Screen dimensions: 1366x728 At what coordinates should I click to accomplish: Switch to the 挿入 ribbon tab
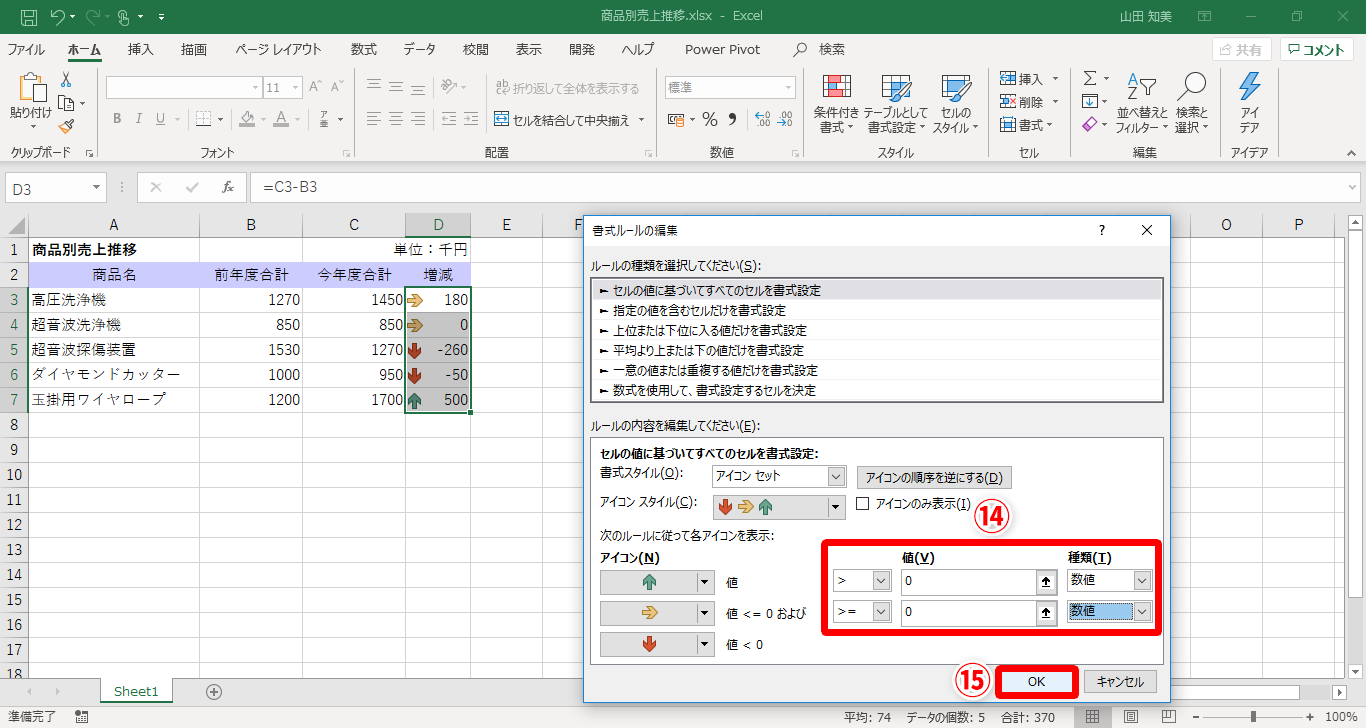coord(141,49)
